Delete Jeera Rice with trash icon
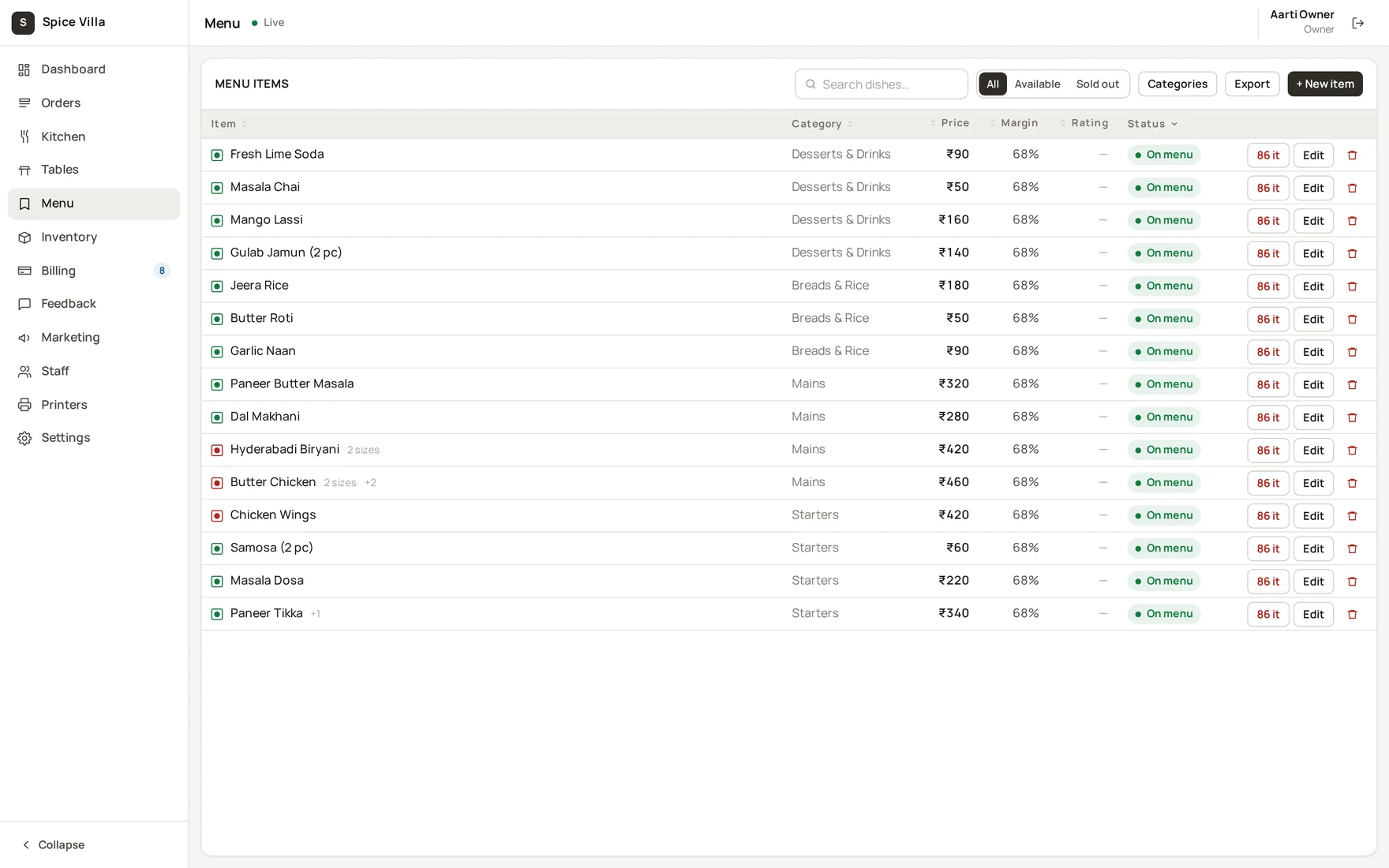This screenshot has width=1389, height=868. point(1352,286)
